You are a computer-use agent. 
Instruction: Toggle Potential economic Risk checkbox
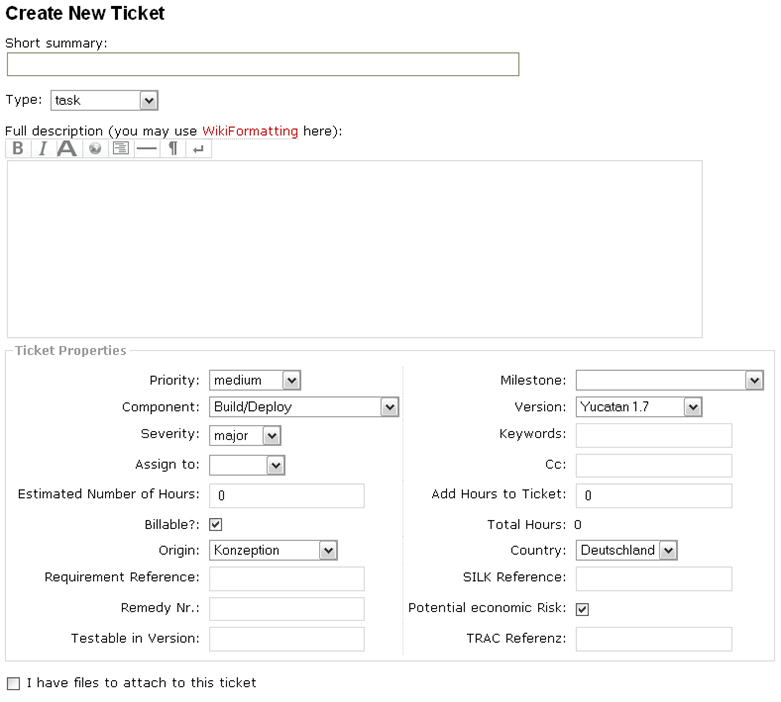click(582, 609)
